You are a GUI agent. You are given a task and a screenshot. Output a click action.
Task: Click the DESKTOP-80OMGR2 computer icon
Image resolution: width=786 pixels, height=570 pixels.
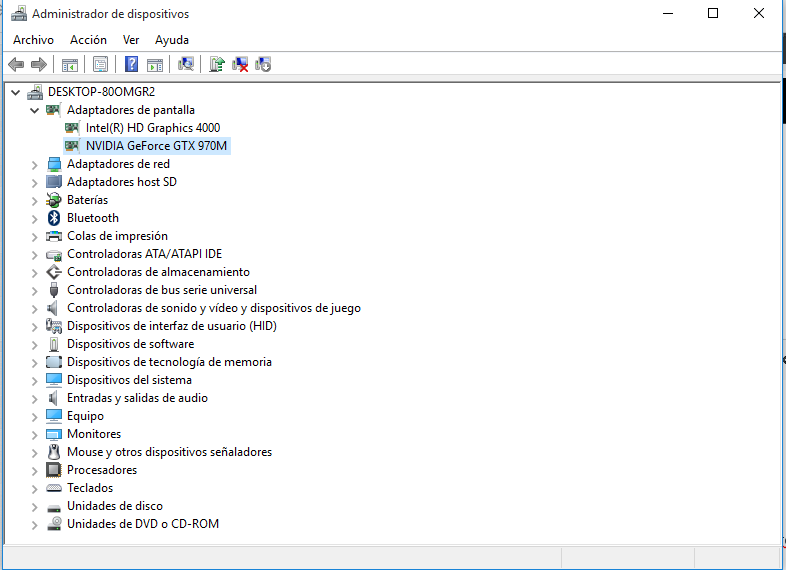coord(35,92)
